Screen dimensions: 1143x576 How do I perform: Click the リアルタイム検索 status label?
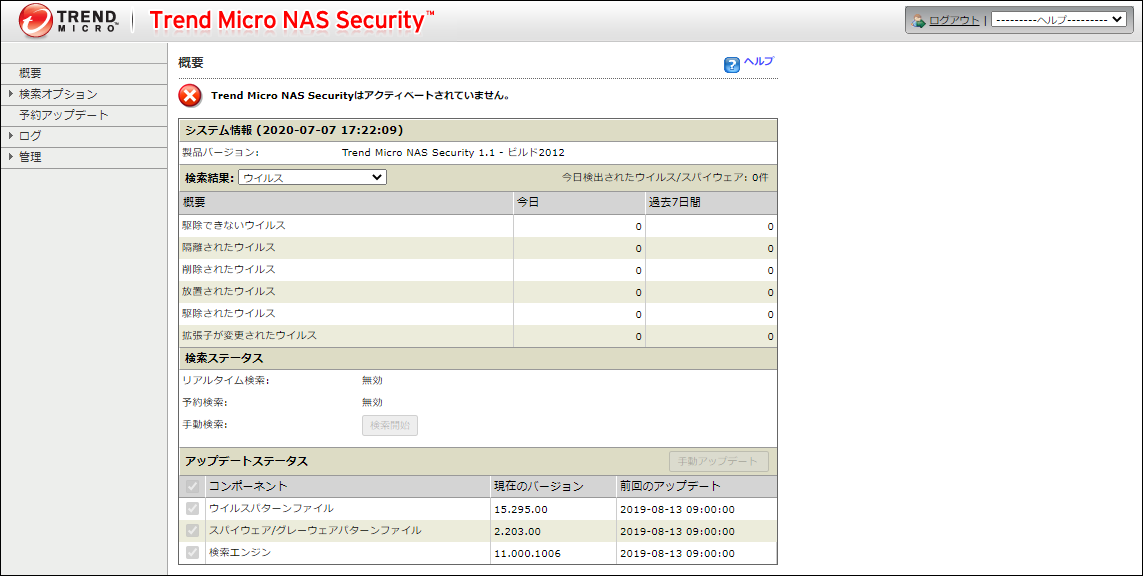(x=226, y=380)
